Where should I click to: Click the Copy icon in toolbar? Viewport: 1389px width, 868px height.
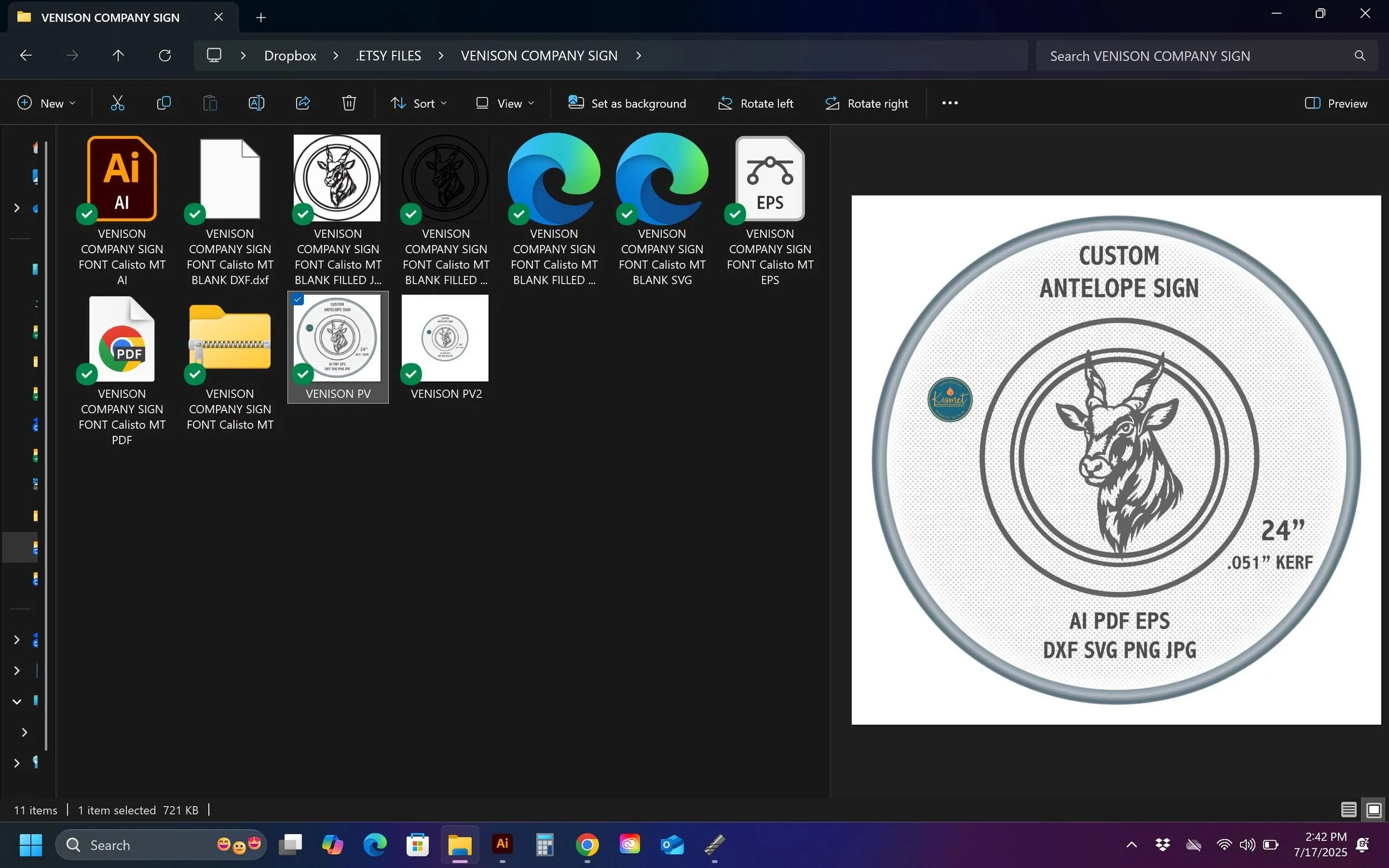click(164, 103)
